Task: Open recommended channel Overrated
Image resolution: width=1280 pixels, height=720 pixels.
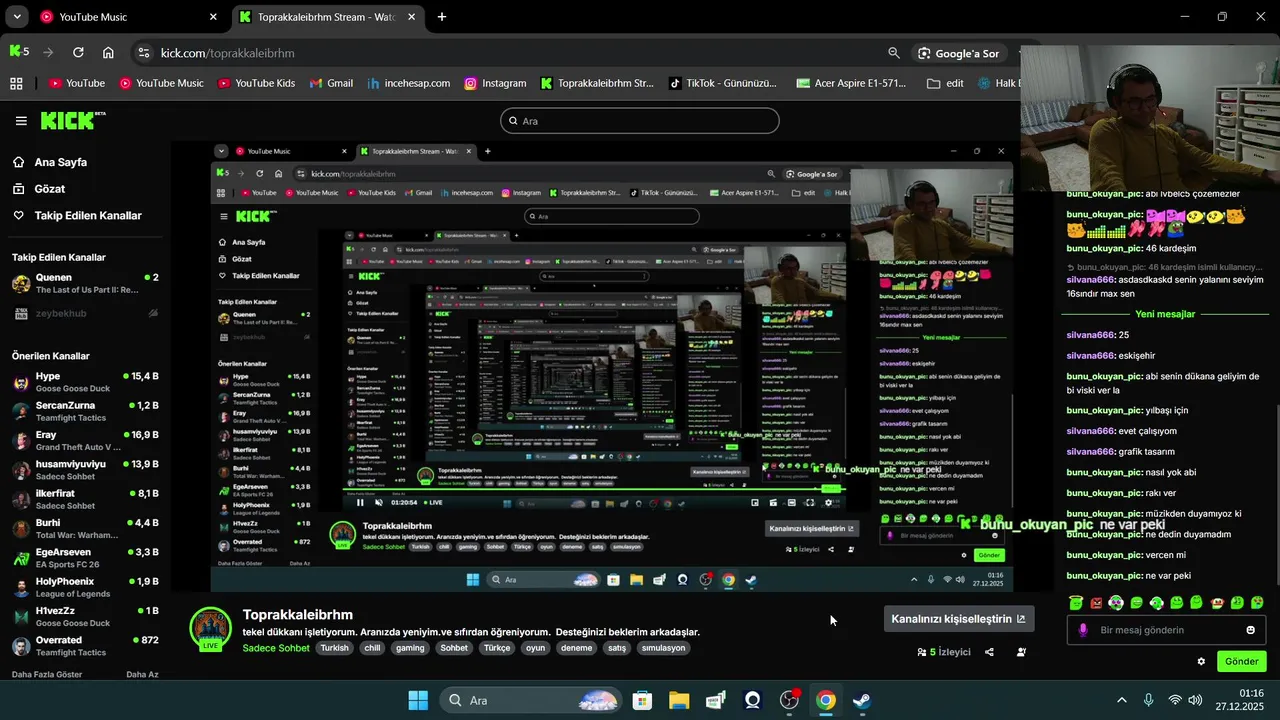Action: pyautogui.click(x=85, y=646)
